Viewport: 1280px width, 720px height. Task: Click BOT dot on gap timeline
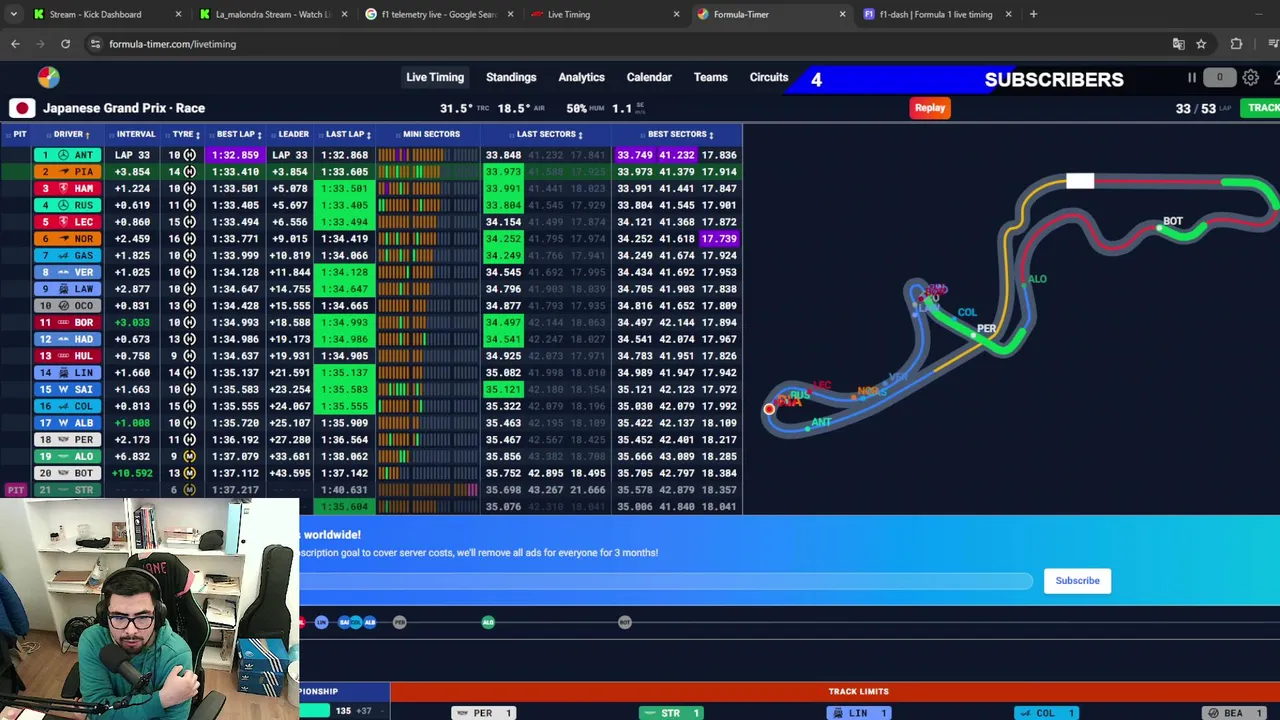[x=625, y=622]
